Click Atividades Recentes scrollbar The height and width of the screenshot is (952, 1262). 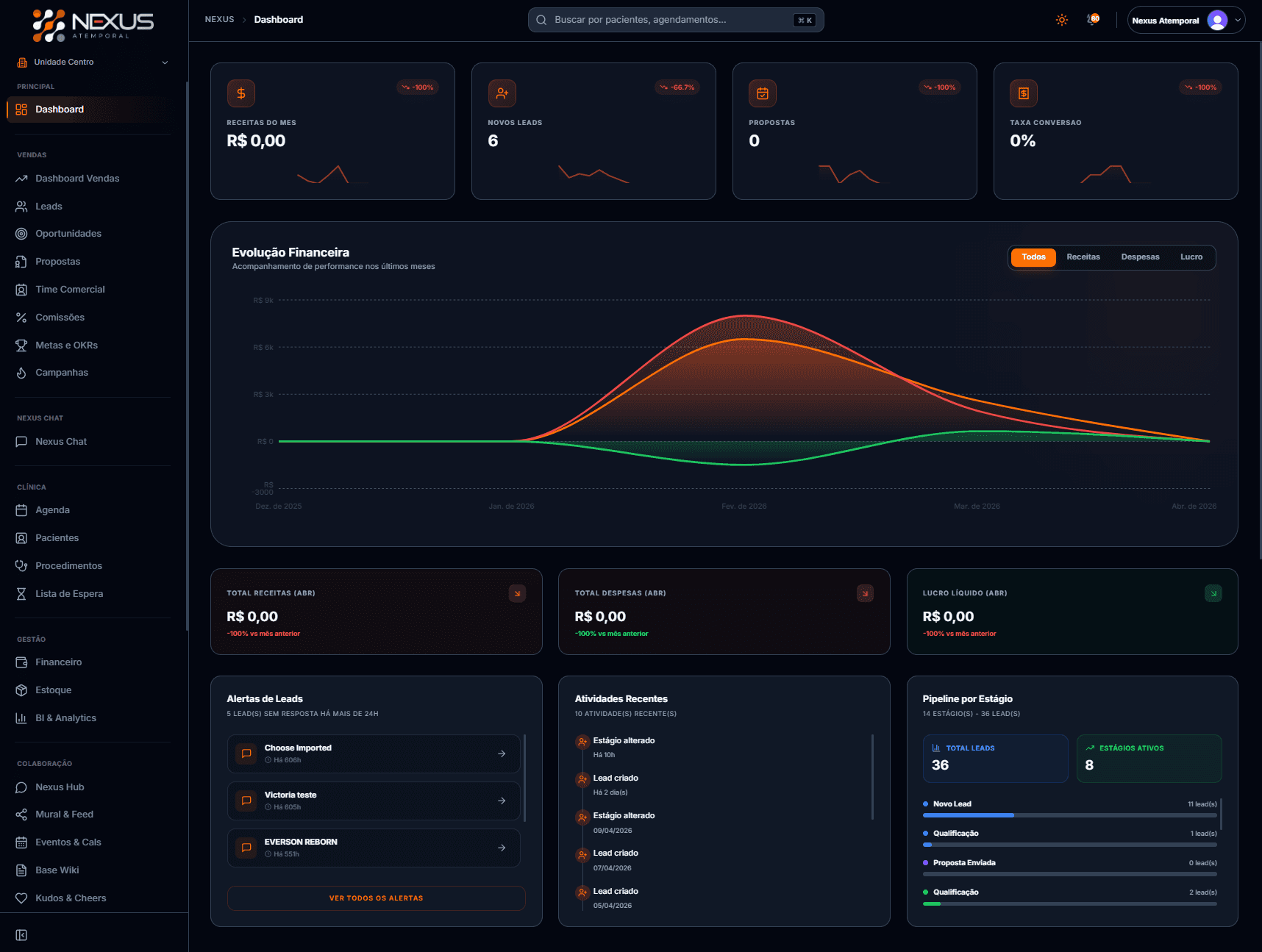[872, 776]
